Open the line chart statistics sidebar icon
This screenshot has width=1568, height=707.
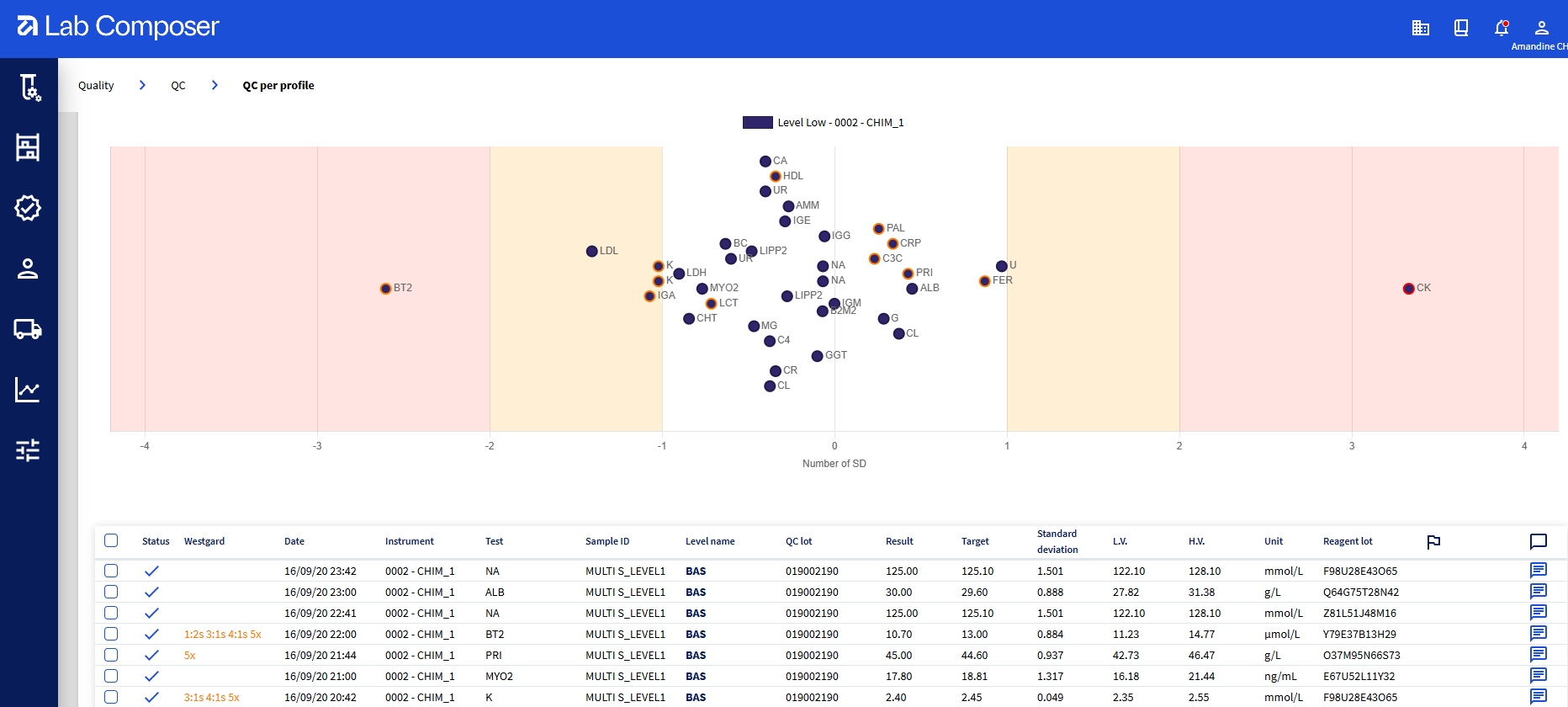click(x=28, y=390)
